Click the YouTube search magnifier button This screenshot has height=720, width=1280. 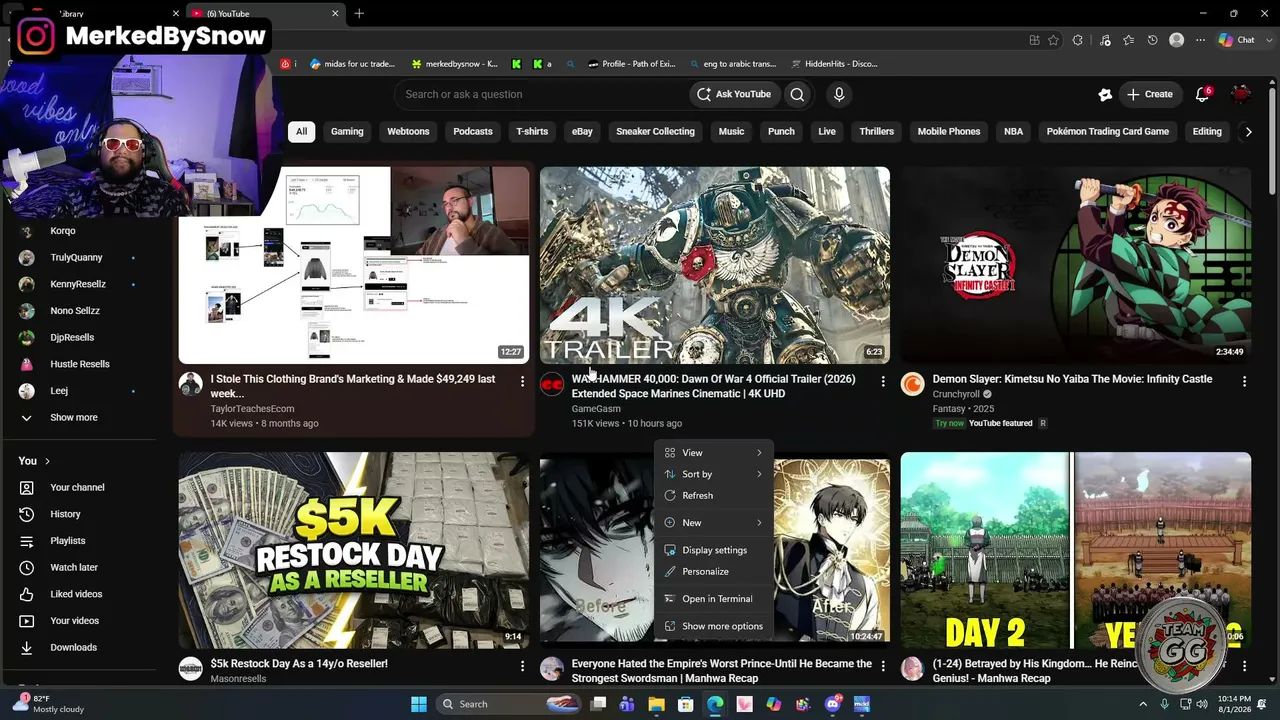coord(797,94)
